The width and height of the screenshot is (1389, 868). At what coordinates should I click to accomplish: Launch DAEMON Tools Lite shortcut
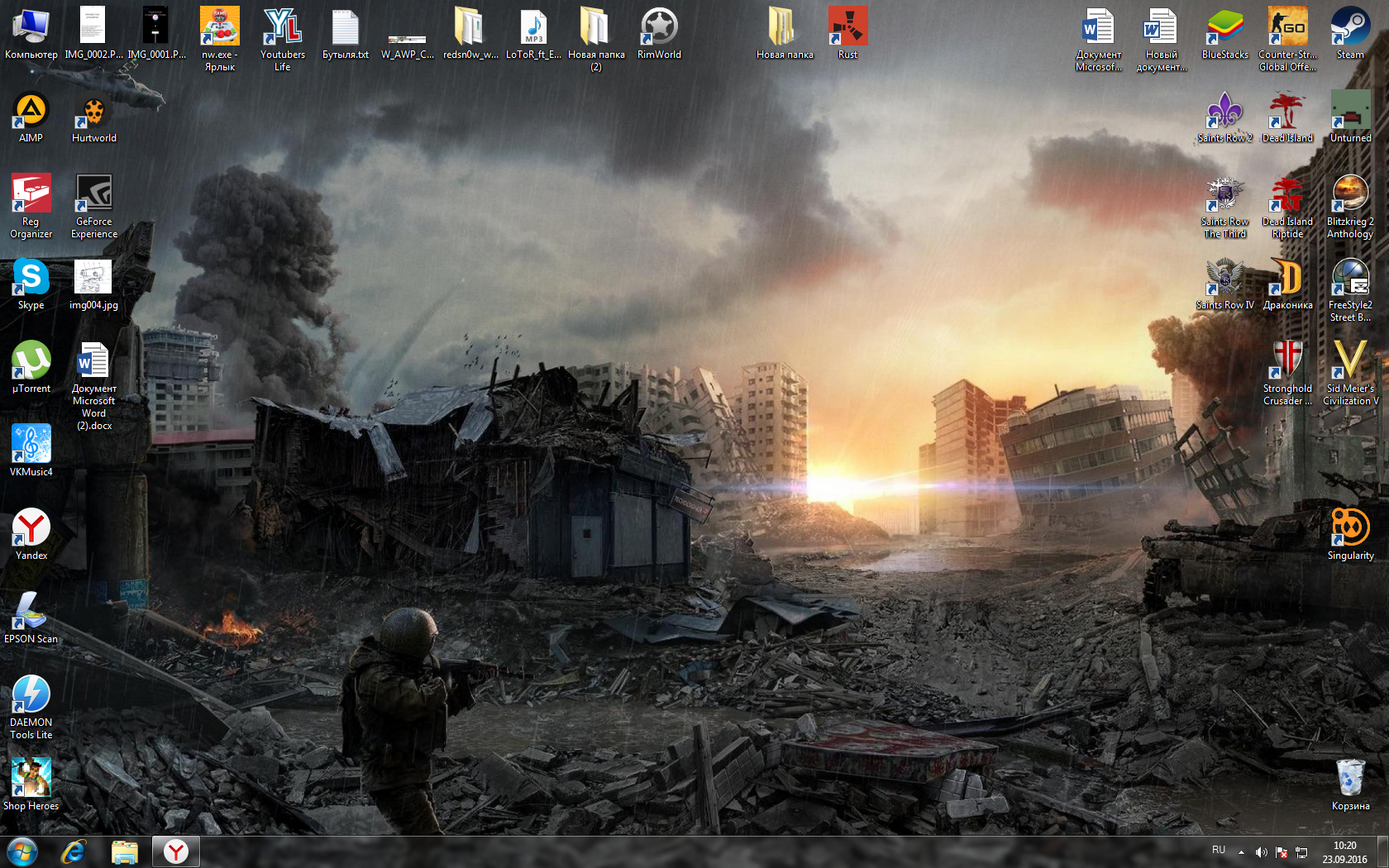31,708
